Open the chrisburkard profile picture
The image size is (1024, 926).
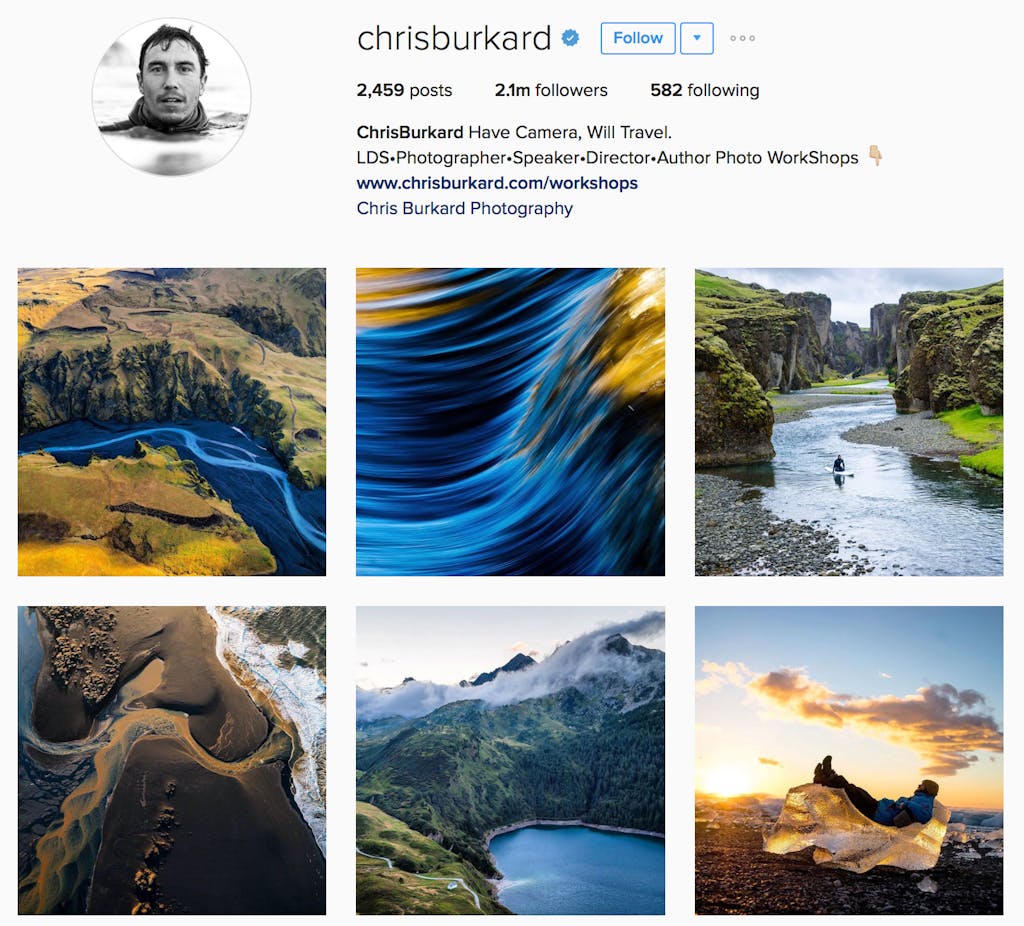(x=171, y=97)
